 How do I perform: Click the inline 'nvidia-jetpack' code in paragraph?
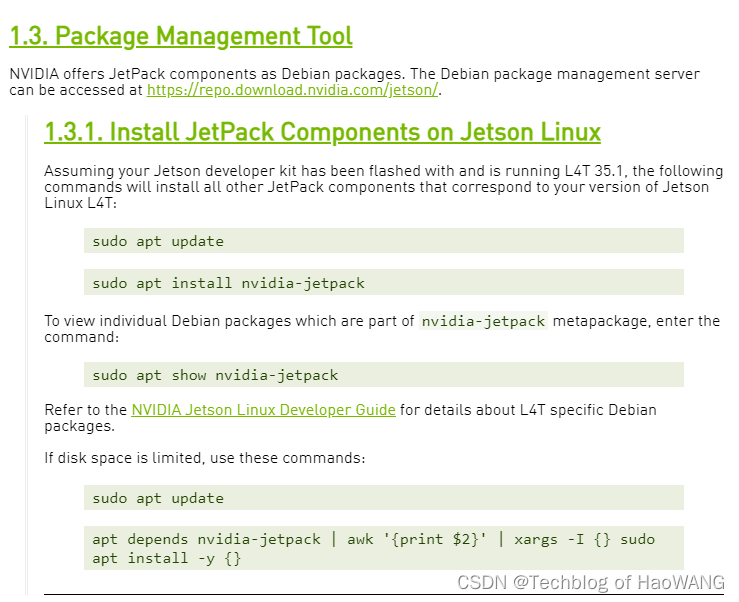click(x=483, y=321)
